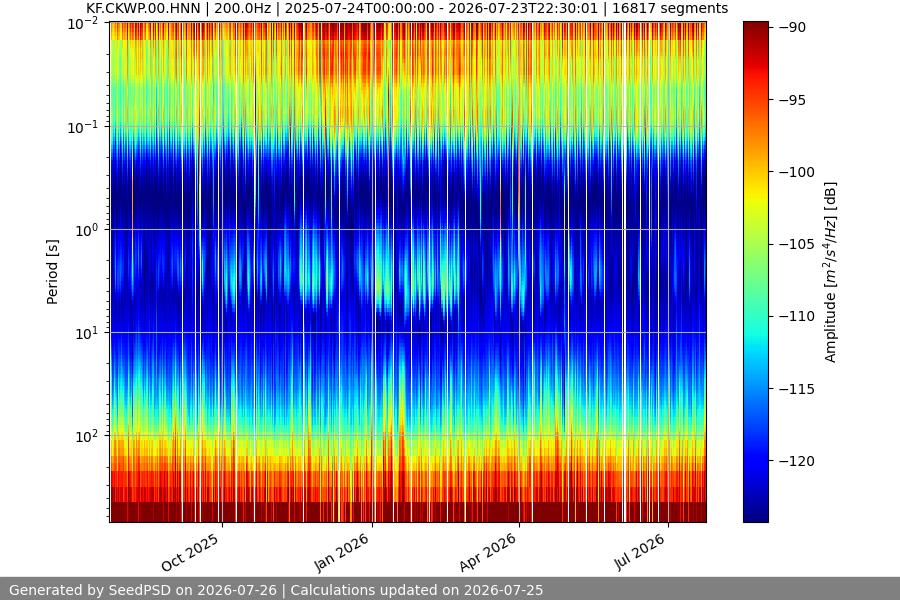900x600 pixels.
Task: Click the -100 colorbar tick label
Action: pos(797,172)
